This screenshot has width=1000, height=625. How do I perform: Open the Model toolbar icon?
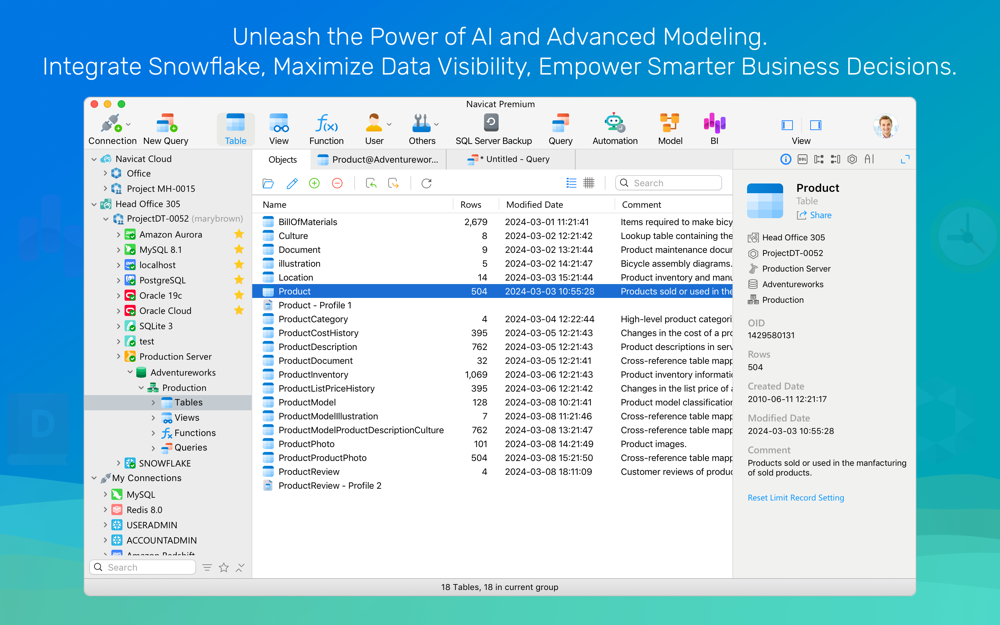pyautogui.click(x=670, y=129)
